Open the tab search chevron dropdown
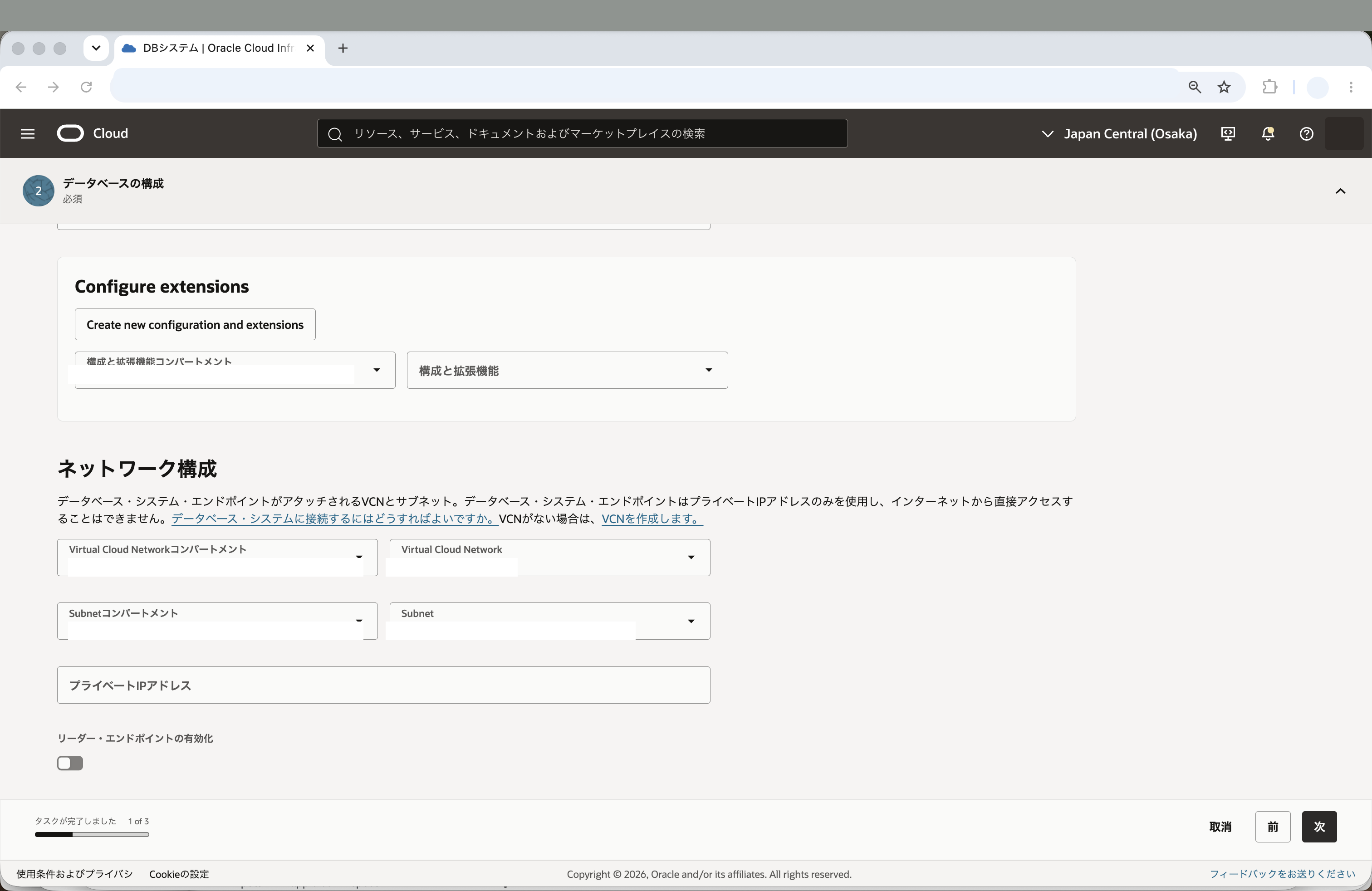The height and width of the screenshot is (891, 1372). (x=96, y=49)
